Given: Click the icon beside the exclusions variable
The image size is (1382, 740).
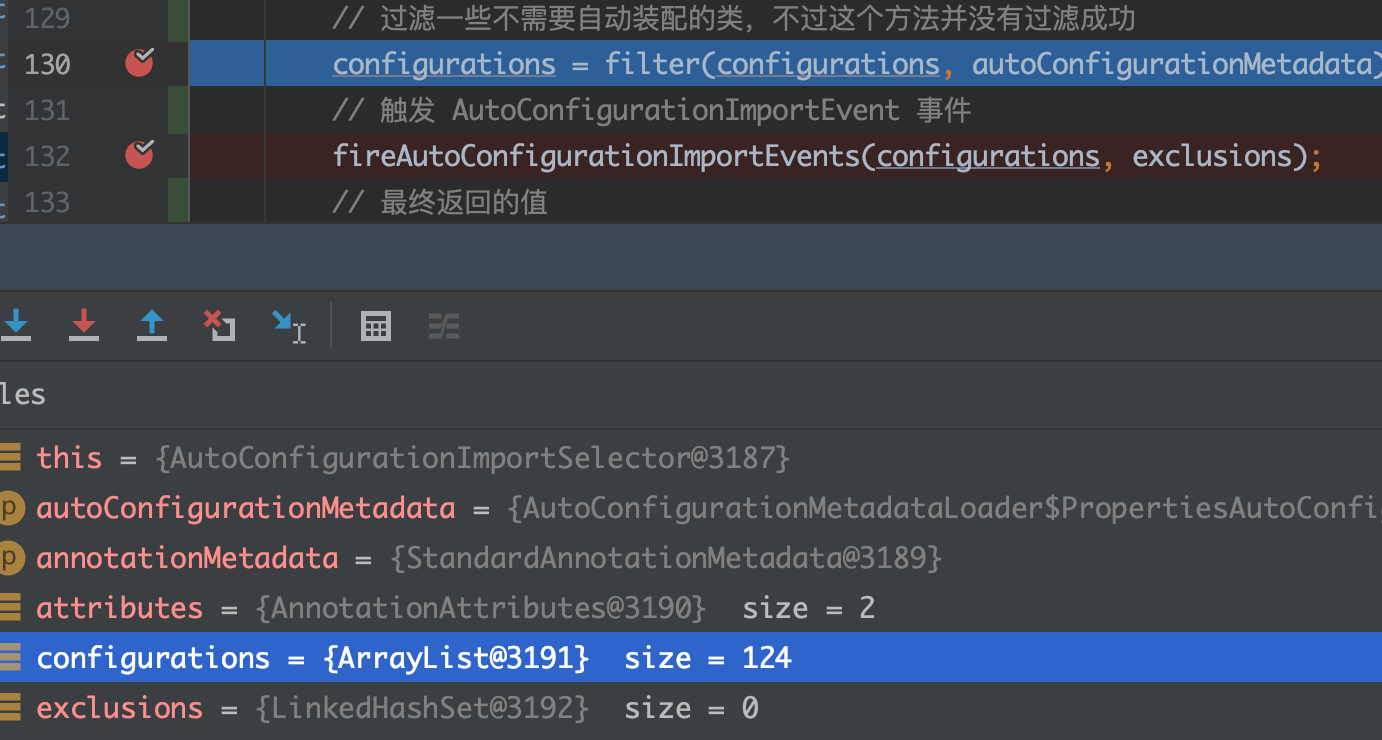Looking at the screenshot, I should pos(10,708).
